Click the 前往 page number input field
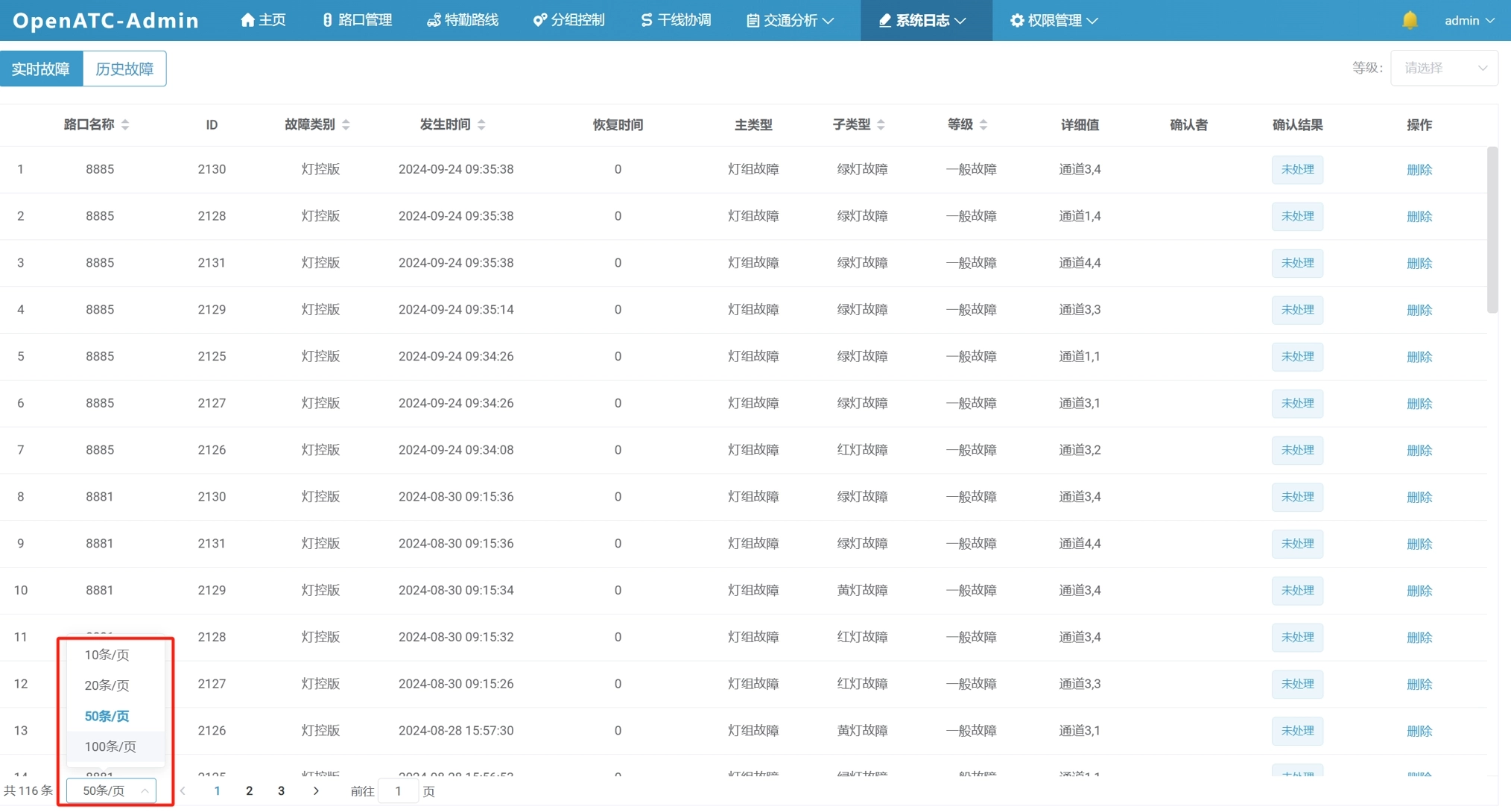The width and height of the screenshot is (1511, 812). 398,791
